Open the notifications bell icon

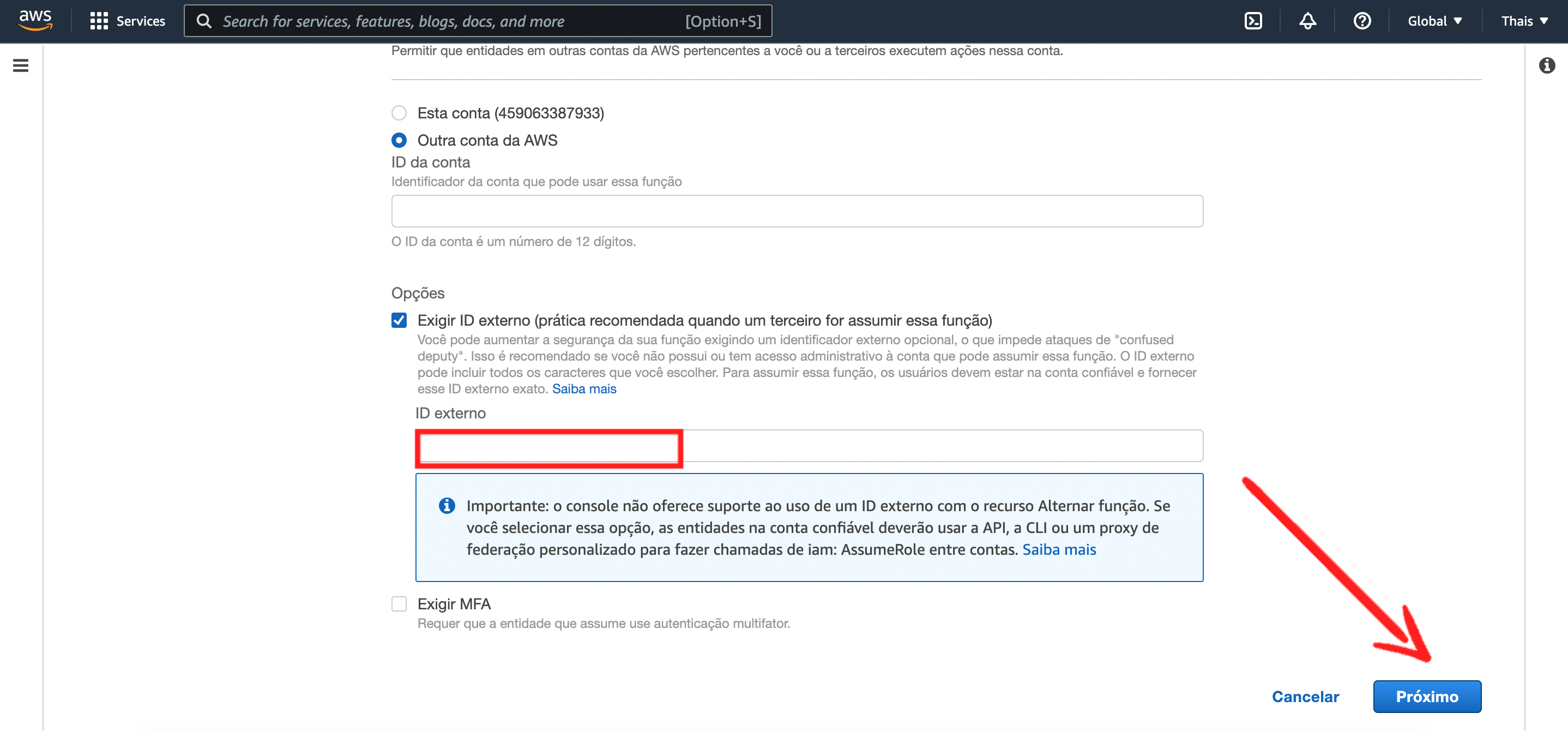click(1307, 21)
